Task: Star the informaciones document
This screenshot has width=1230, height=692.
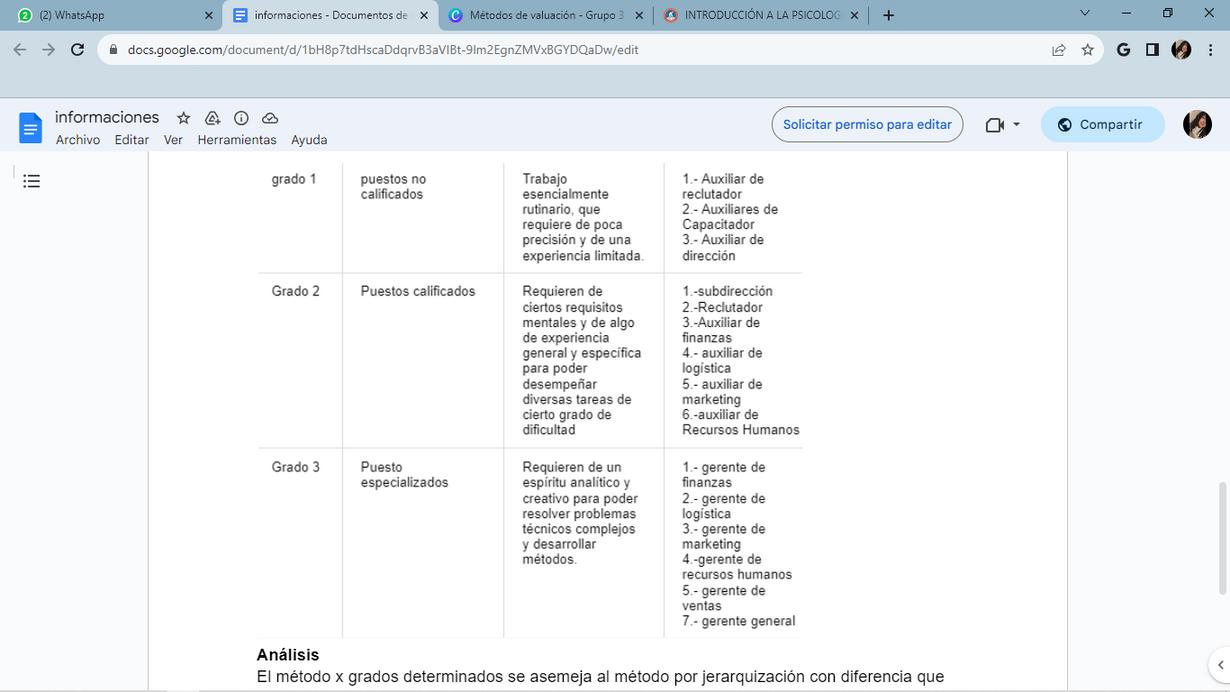Action: coord(183,118)
